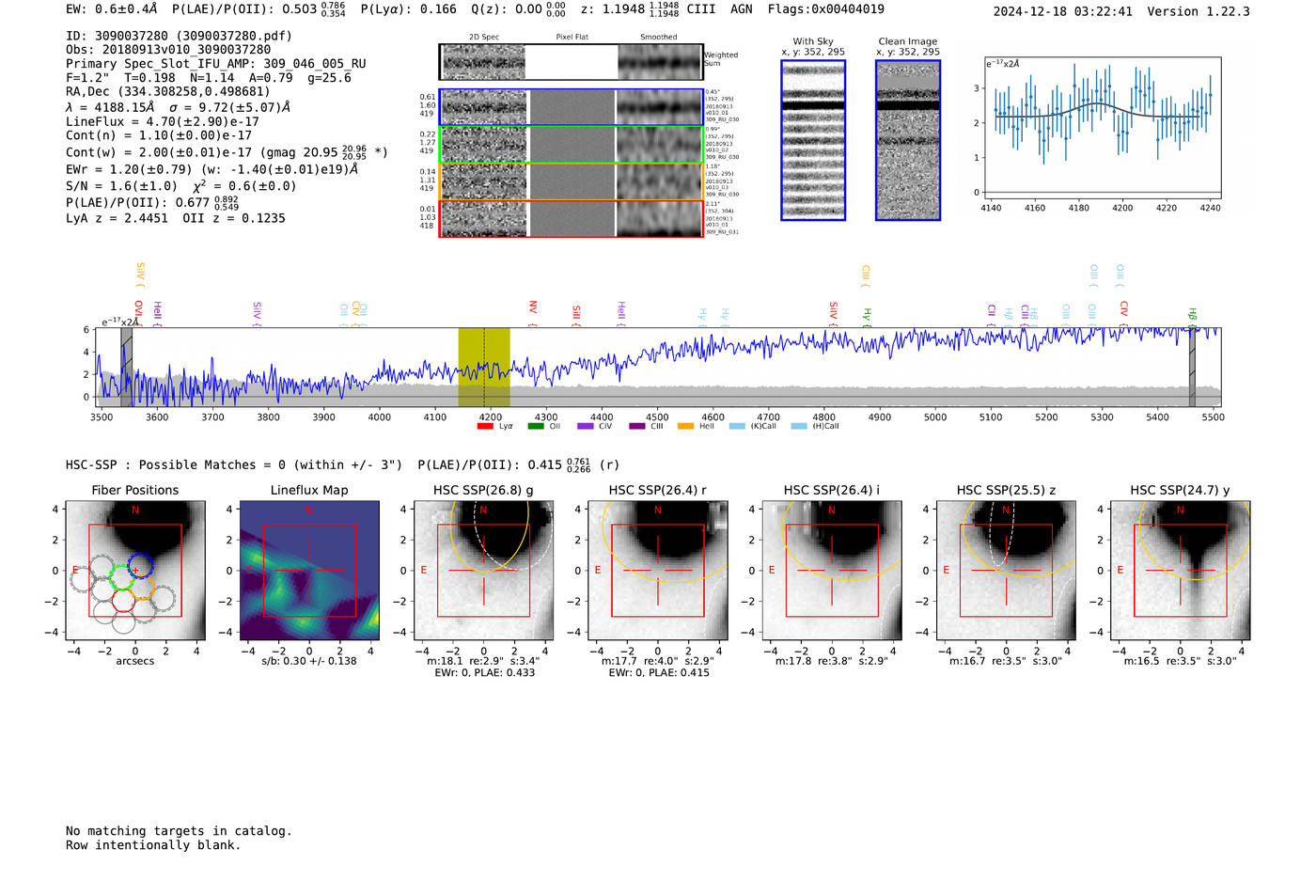Select the red-bordered fiber 2D spectrum row
The width and height of the screenshot is (1316, 896).
point(572,218)
